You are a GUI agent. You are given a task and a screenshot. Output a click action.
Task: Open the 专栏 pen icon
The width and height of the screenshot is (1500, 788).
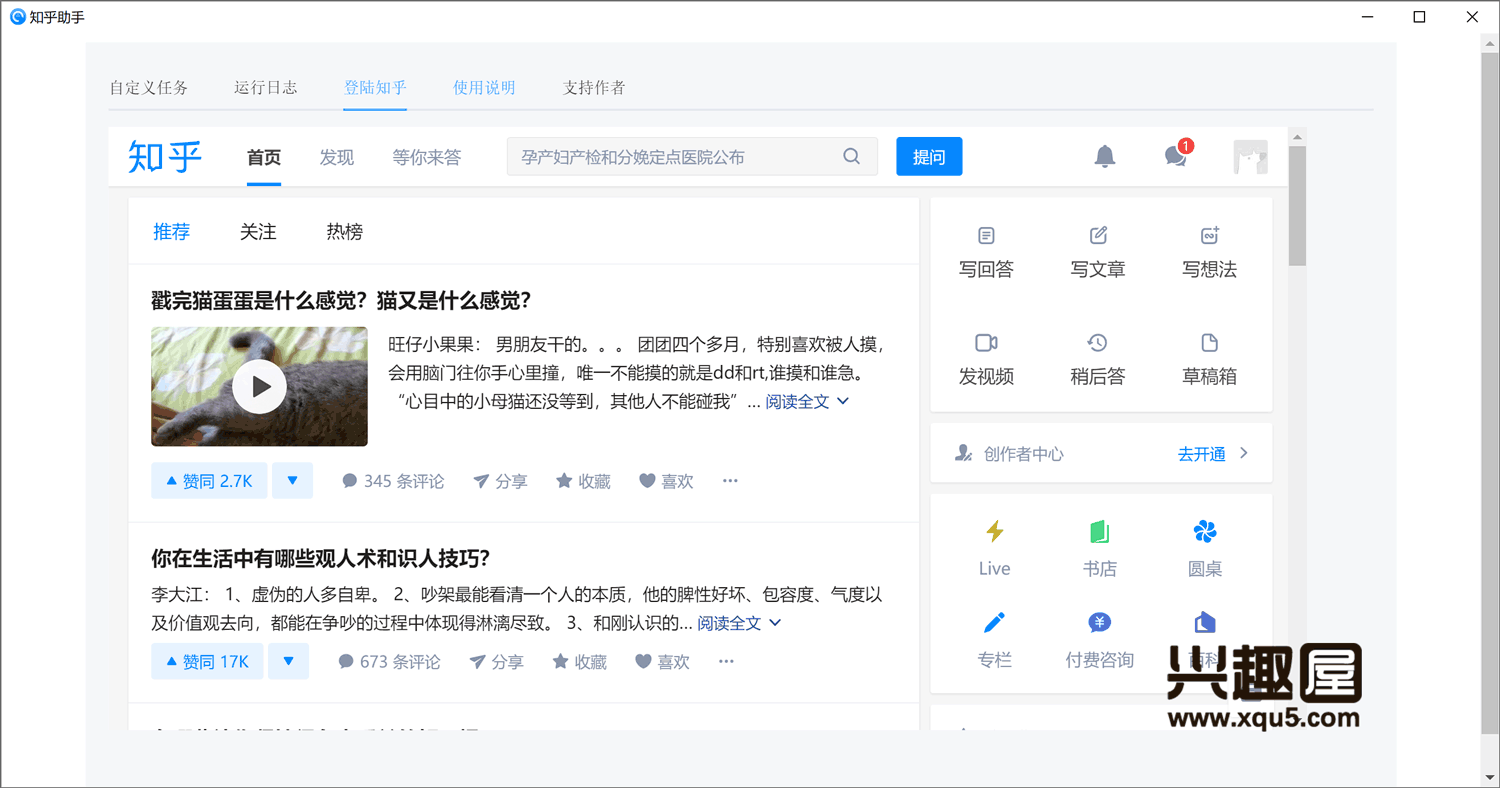pyautogui.click(x=994, y=623)
